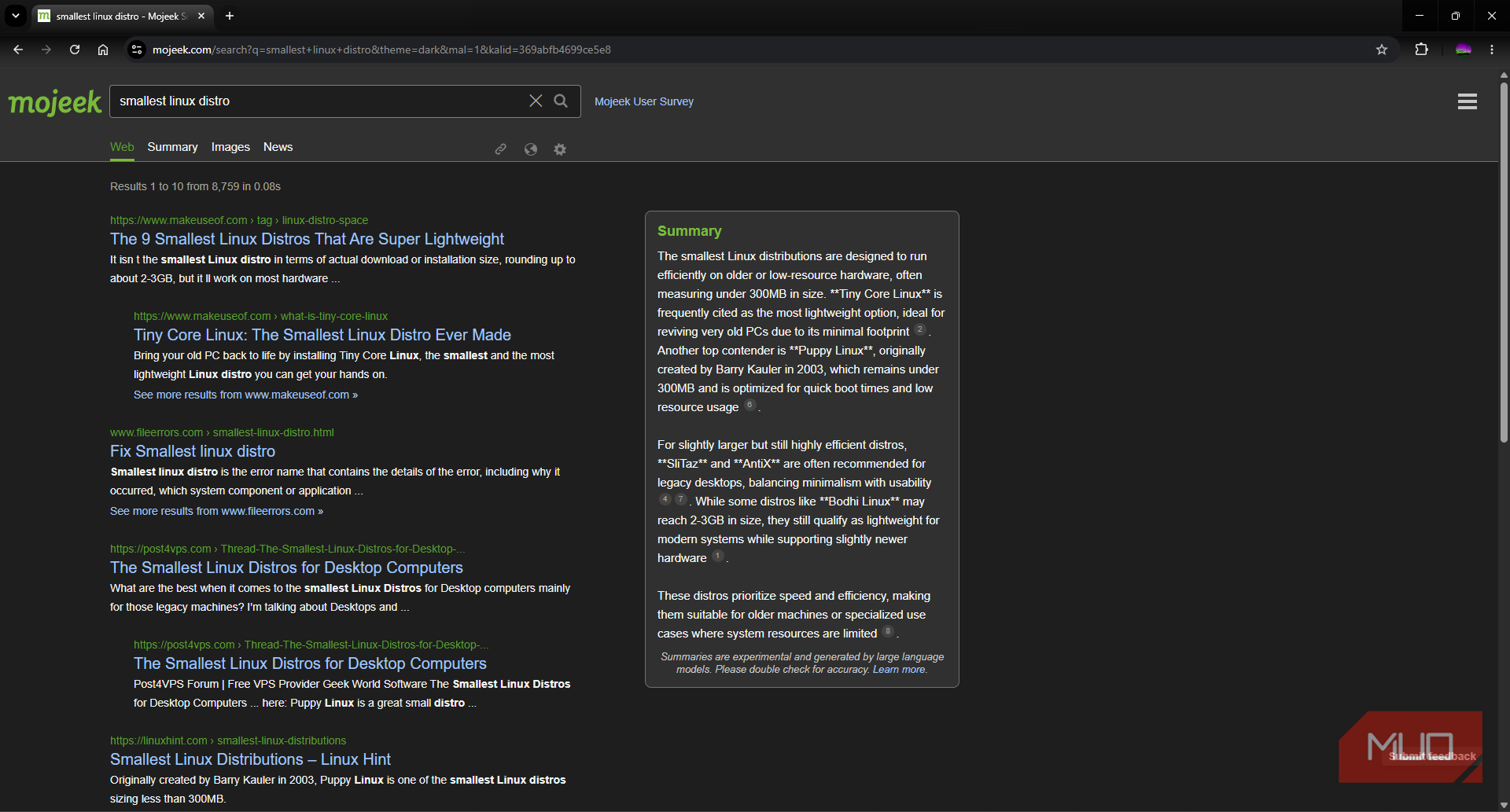
Task: Click citation number 2 in summary
Action: [x=919, y=329]
